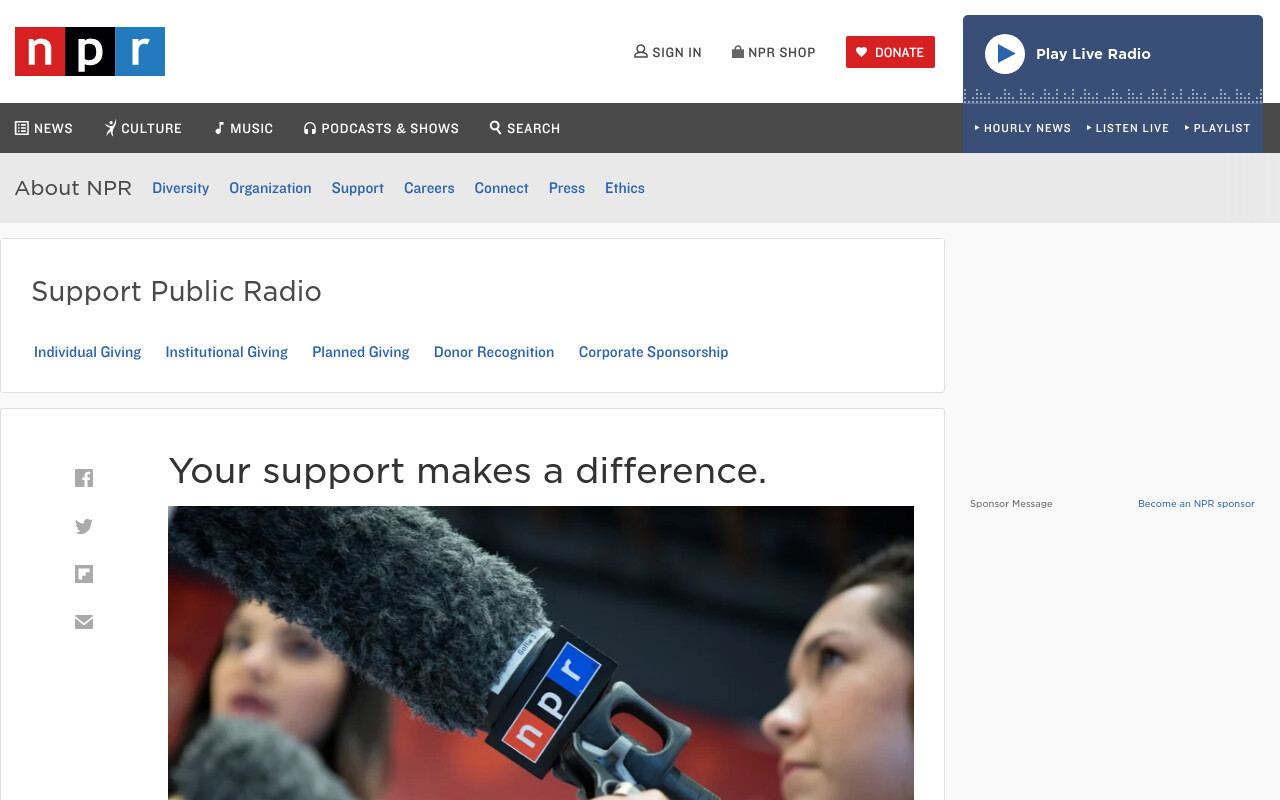Click the NPR microphone photo

click(541, 653)
